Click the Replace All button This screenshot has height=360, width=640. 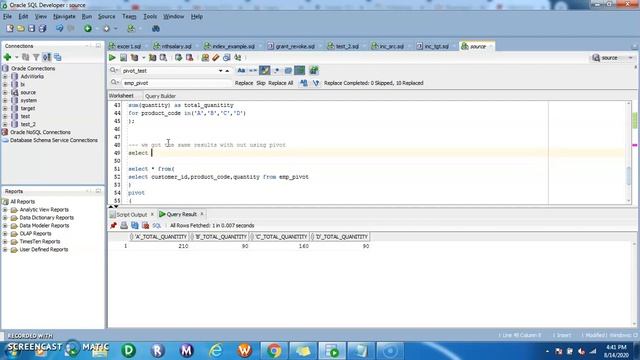point(281,83)
